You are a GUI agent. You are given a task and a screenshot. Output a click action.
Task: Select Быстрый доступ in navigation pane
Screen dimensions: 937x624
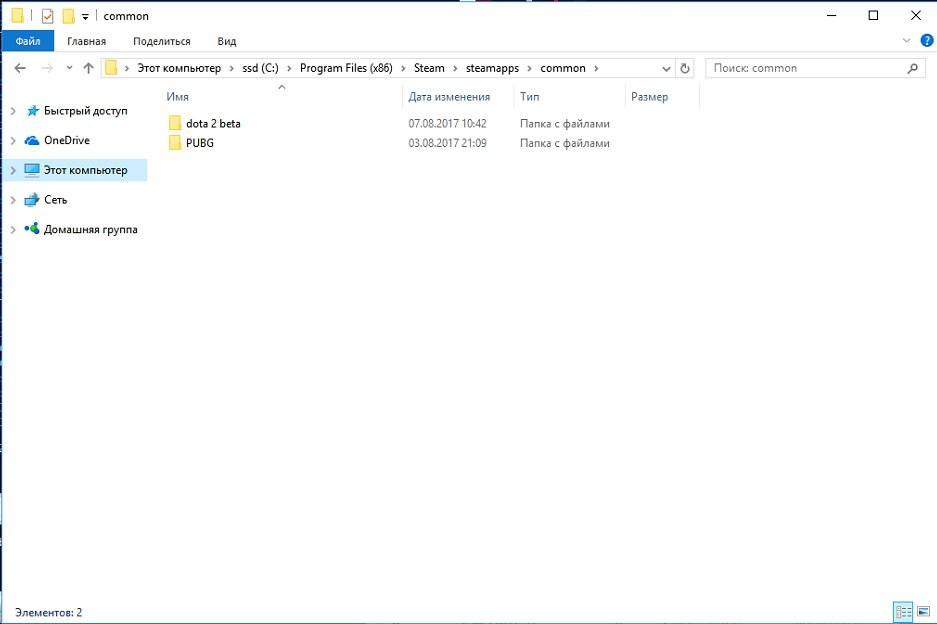pos(85,111)
